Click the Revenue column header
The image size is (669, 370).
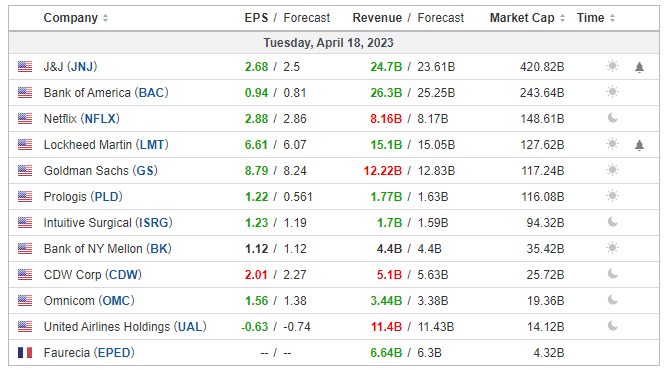[377, 18]
